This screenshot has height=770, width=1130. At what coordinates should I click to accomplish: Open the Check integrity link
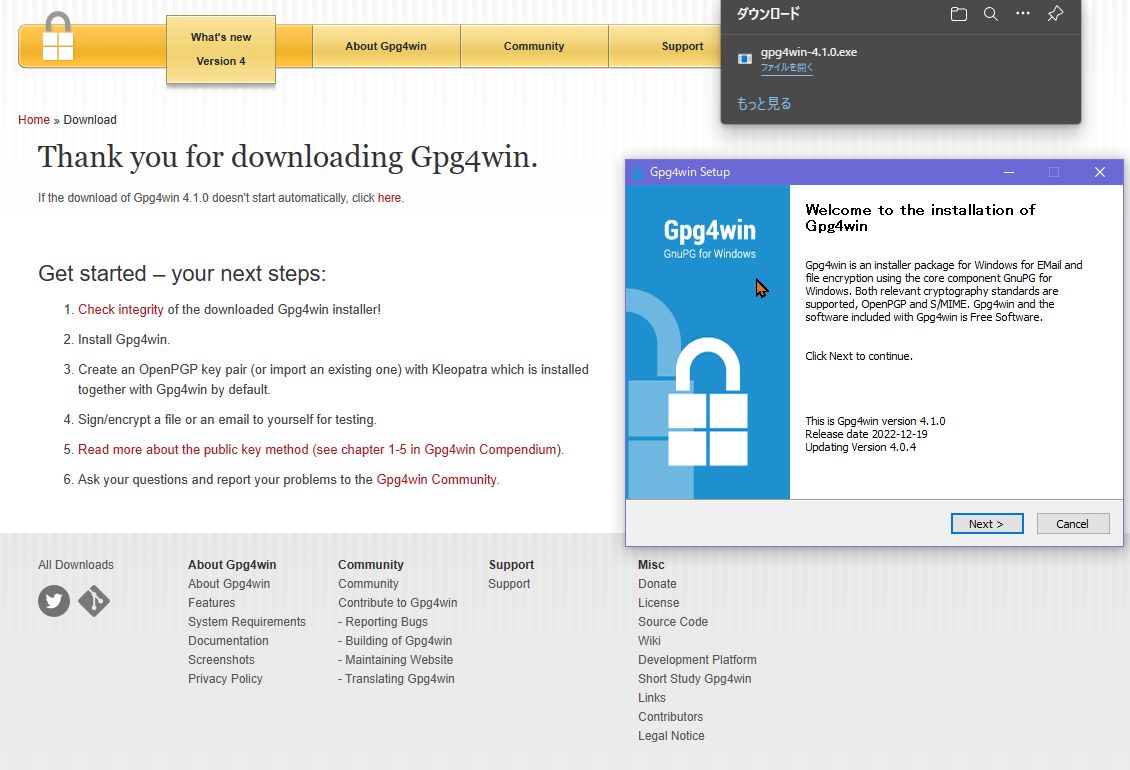[121, 310]
